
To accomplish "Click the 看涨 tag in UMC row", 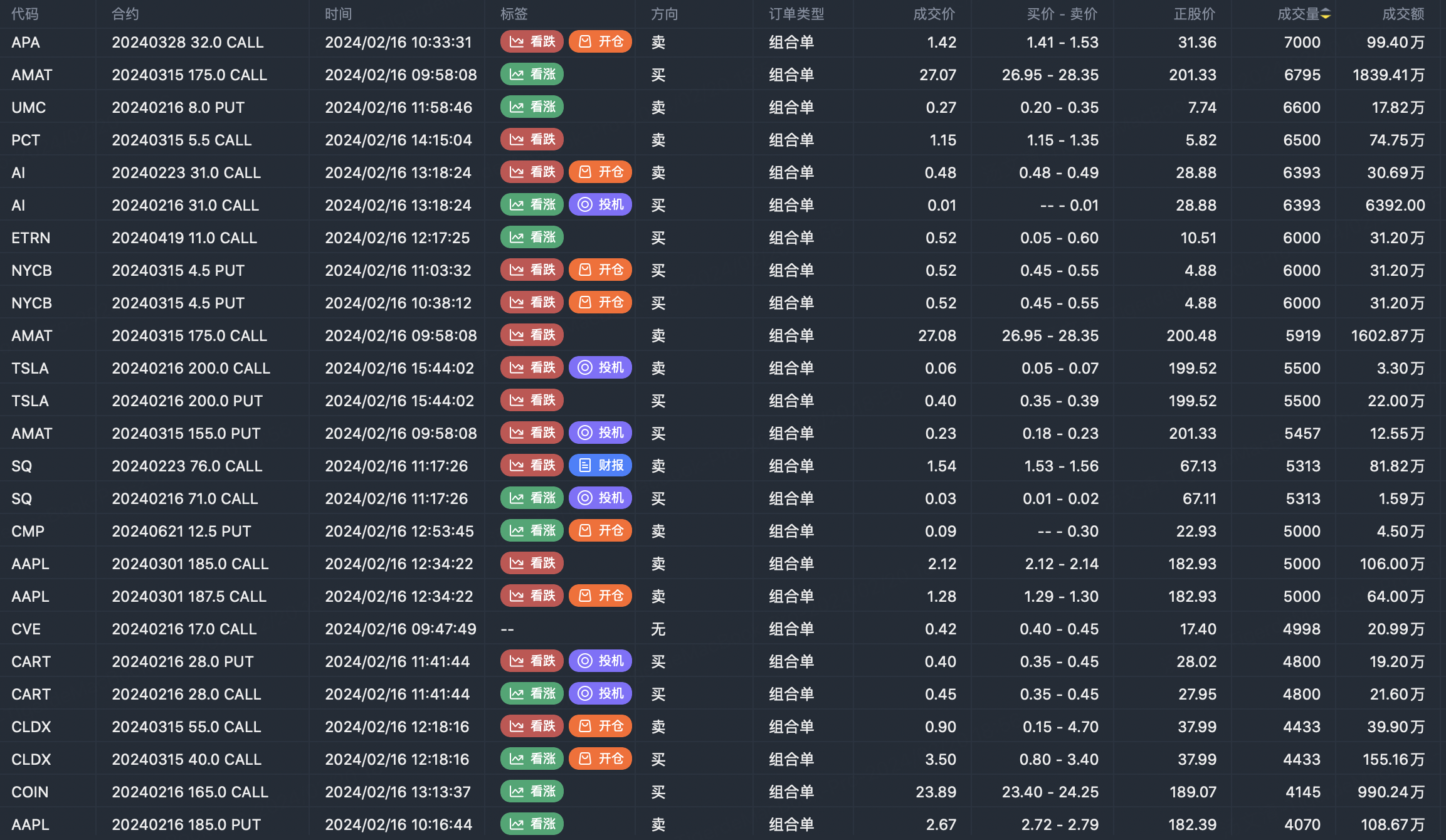I will (532, 107).
